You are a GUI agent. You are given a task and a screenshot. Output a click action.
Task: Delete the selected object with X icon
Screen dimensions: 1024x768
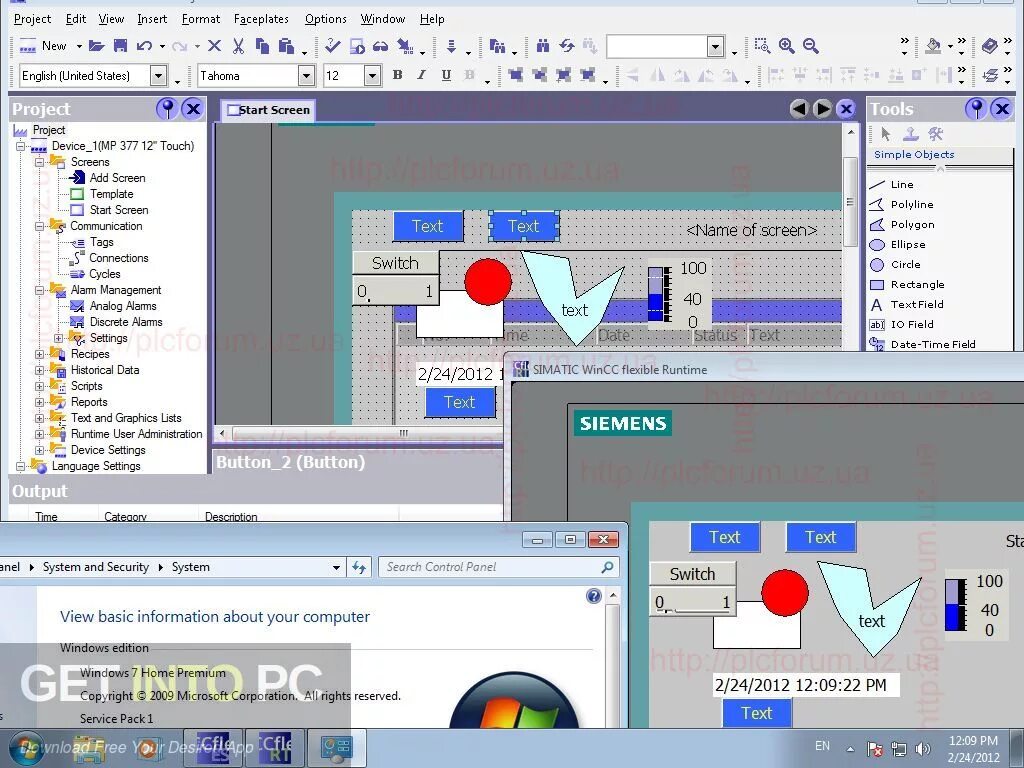[214, 46]
